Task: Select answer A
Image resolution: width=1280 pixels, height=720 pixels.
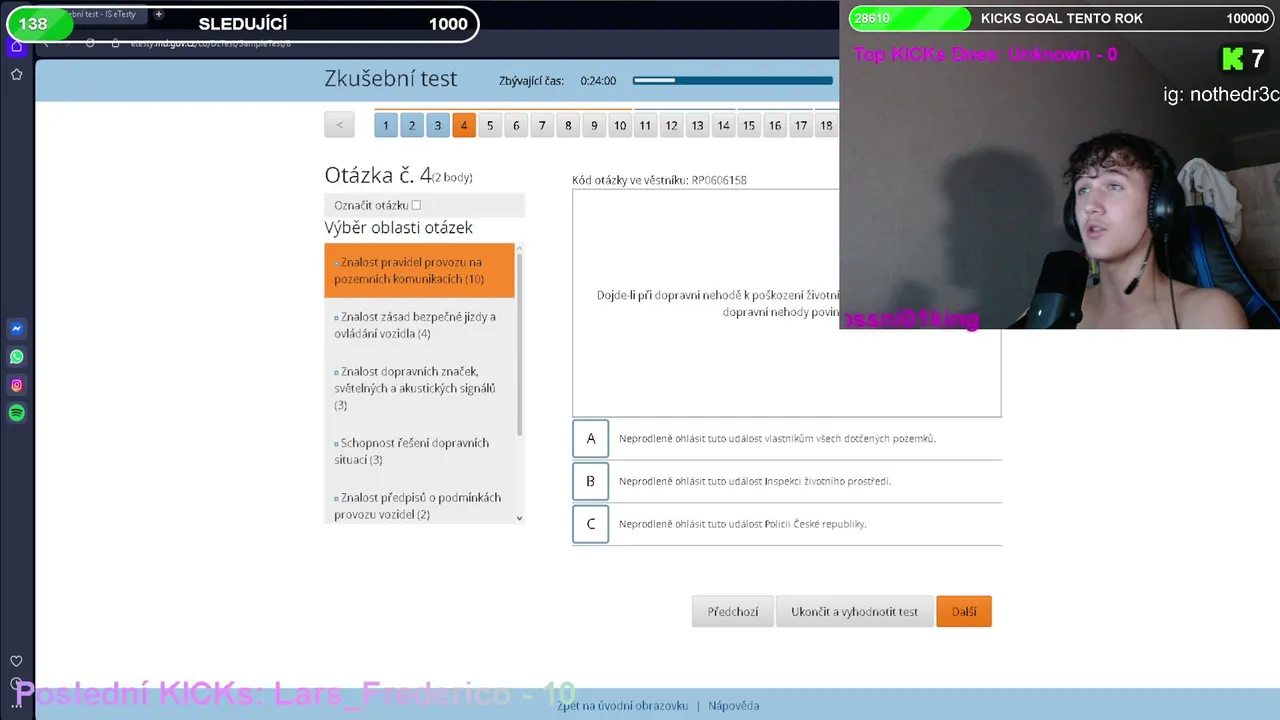Action: coord(590,438)
